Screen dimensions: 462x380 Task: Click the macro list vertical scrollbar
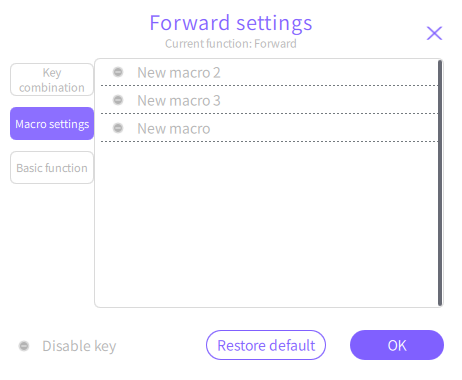(440, 183)
